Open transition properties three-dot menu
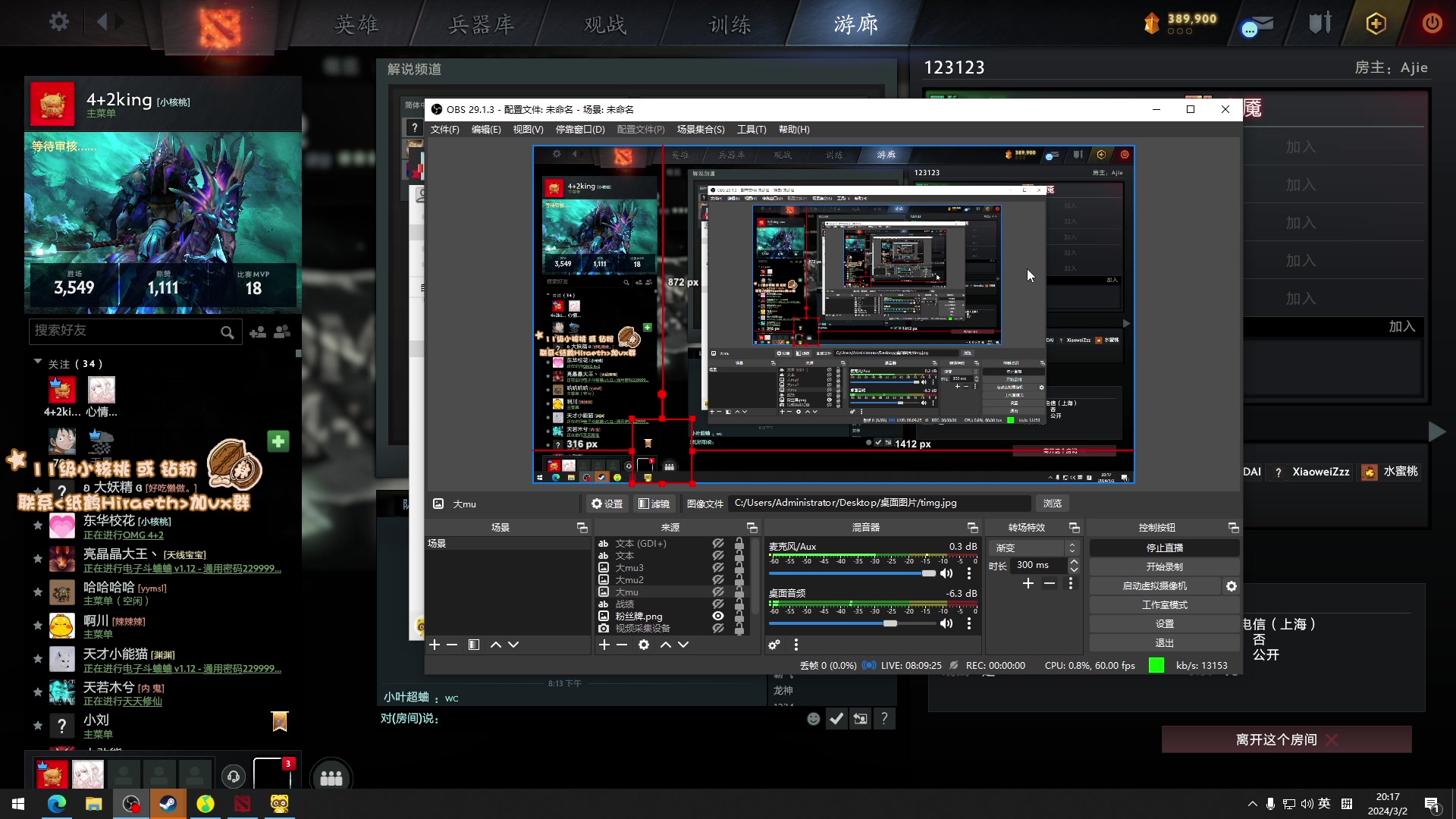 (x=1071, y=583)
